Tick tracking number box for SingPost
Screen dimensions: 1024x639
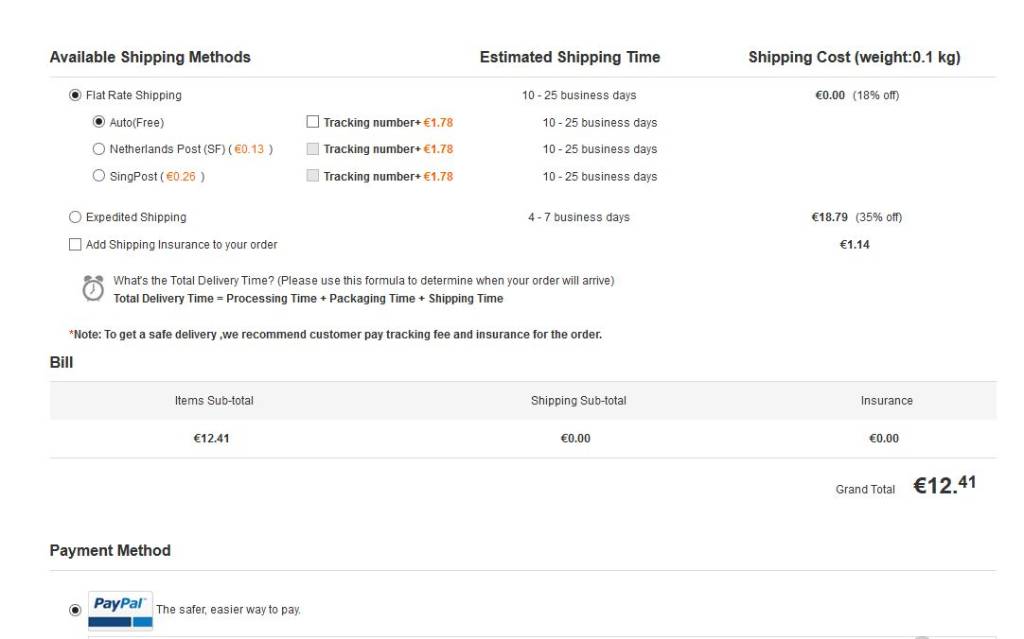(x=313, y=176)
